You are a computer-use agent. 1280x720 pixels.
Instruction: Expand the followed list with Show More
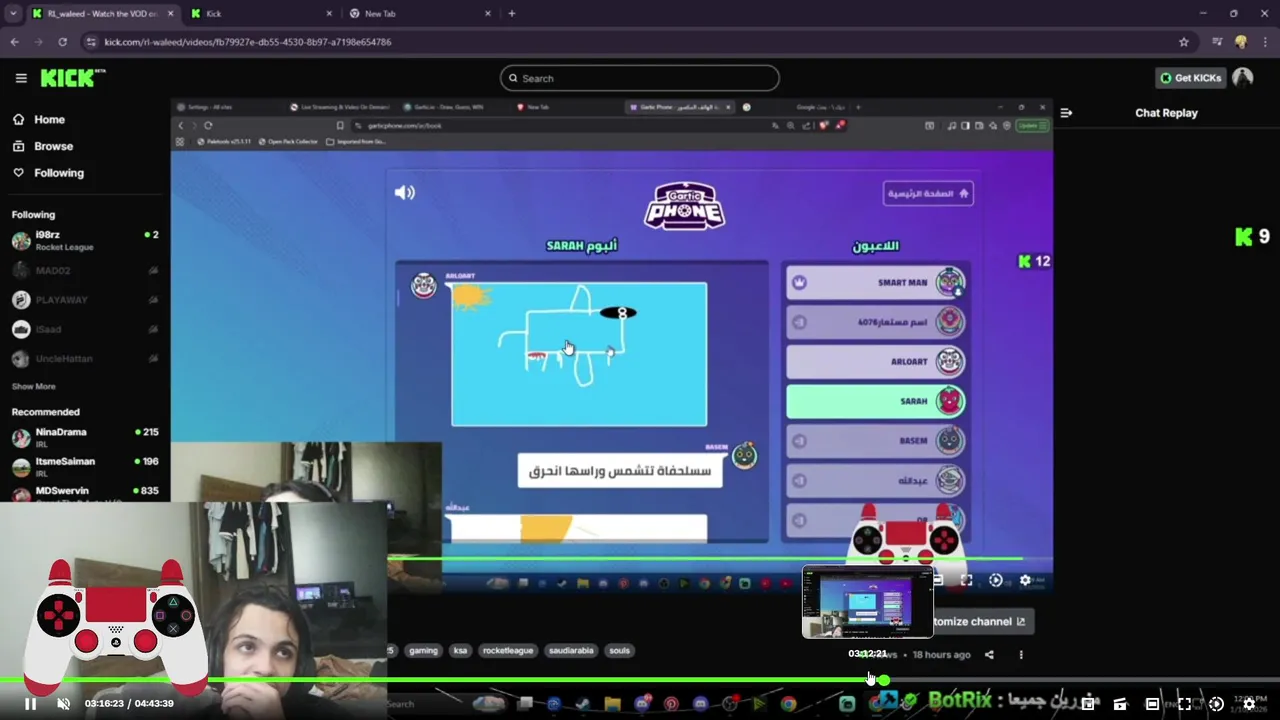33,386
